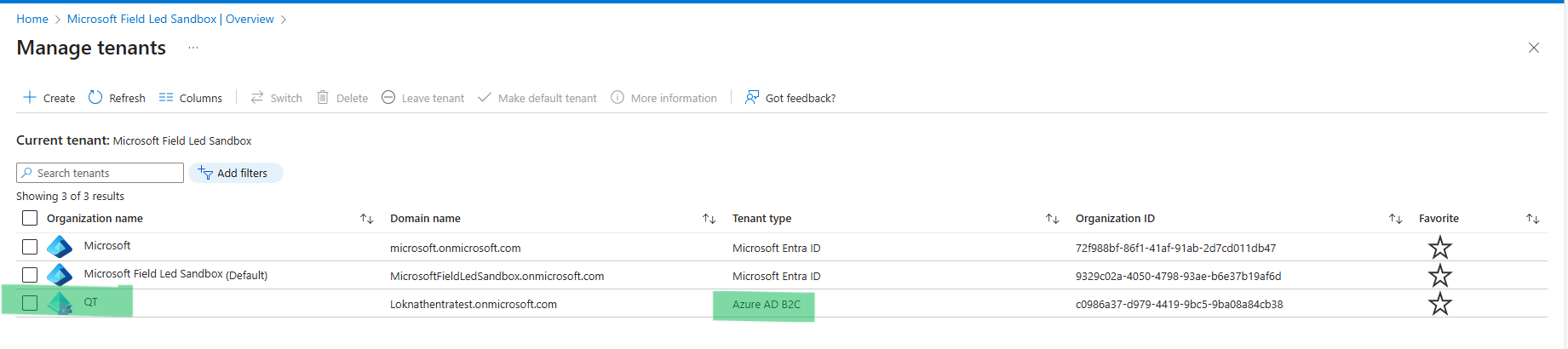Click Leave tenant in toolbar
The height and width of the screenshot is (349, 1568).
click(423, 98)
